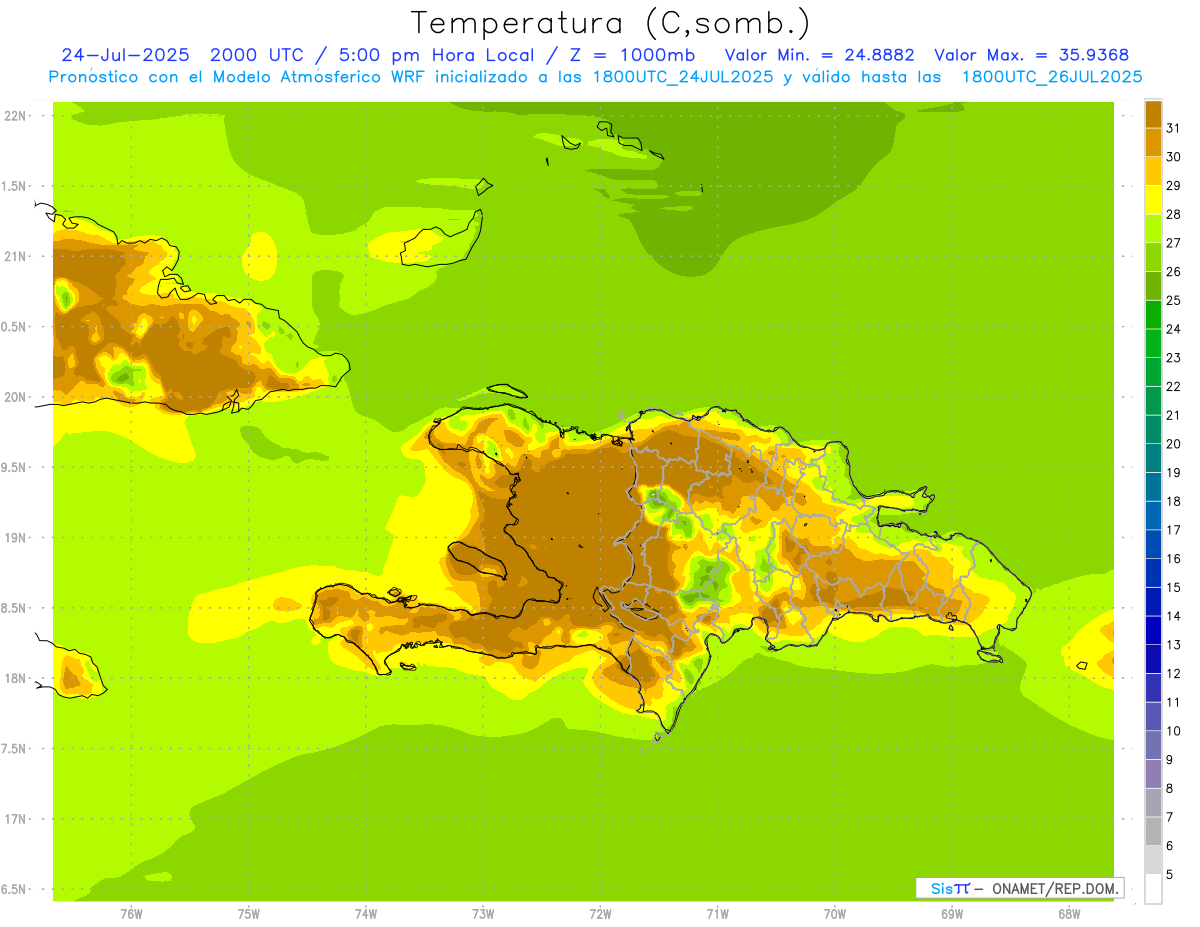Click the SisTT ONAMET/REP.DOM. watermark

click(x=1019, y=888)
